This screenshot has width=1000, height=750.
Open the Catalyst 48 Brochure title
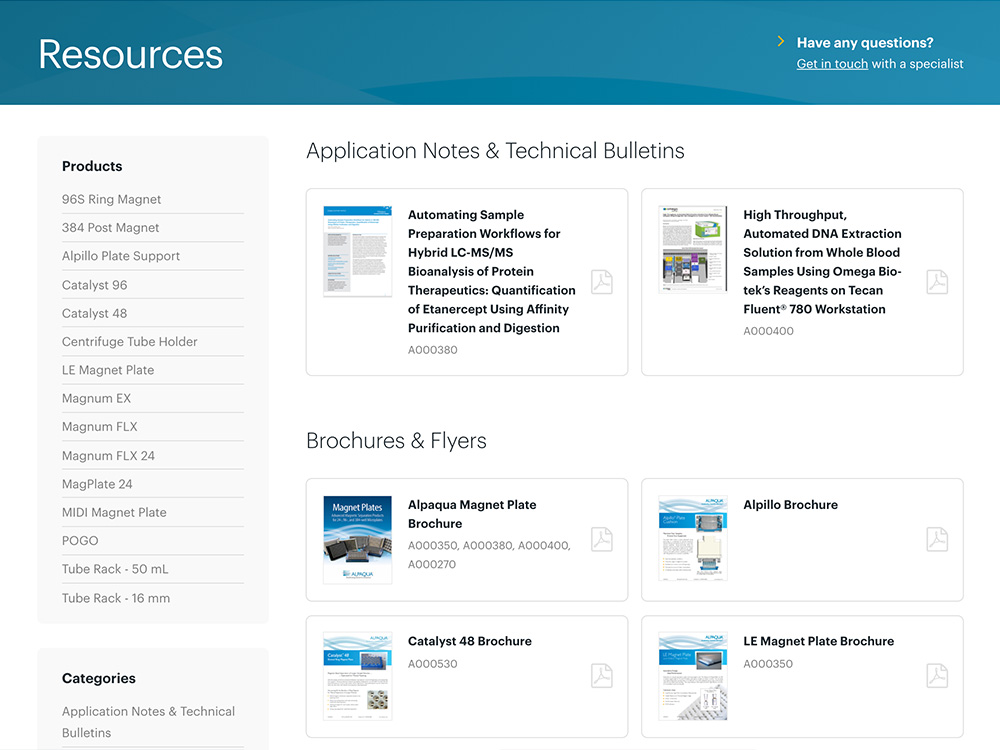point(469,641)
